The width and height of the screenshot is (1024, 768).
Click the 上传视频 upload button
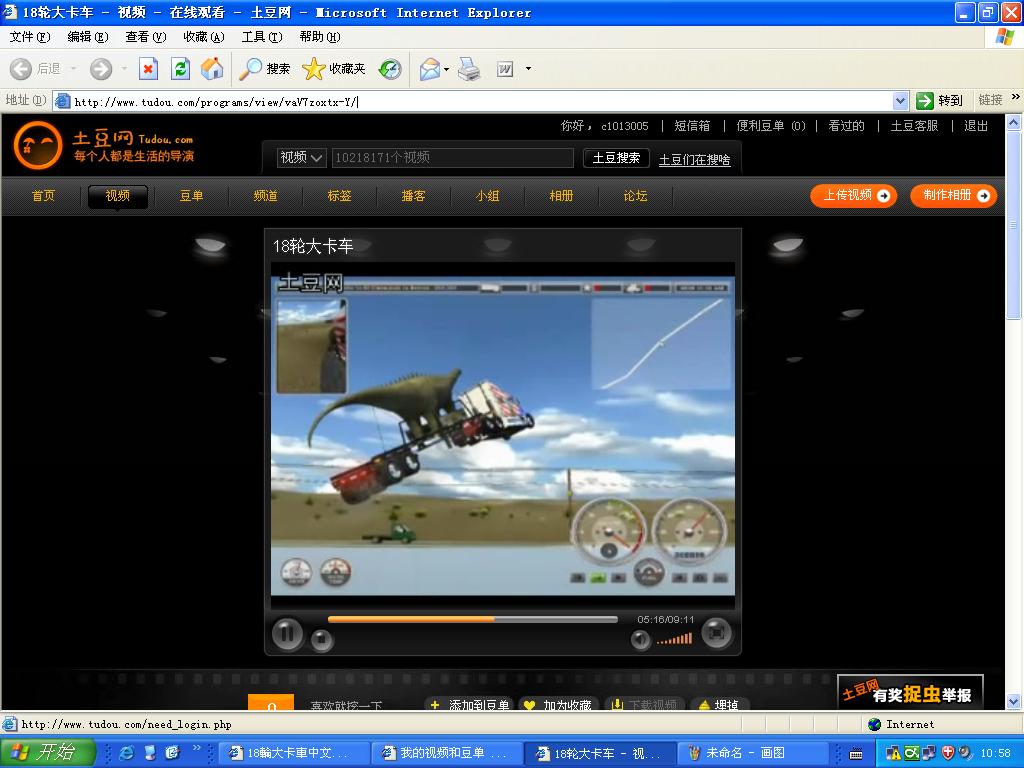point(853,196)
